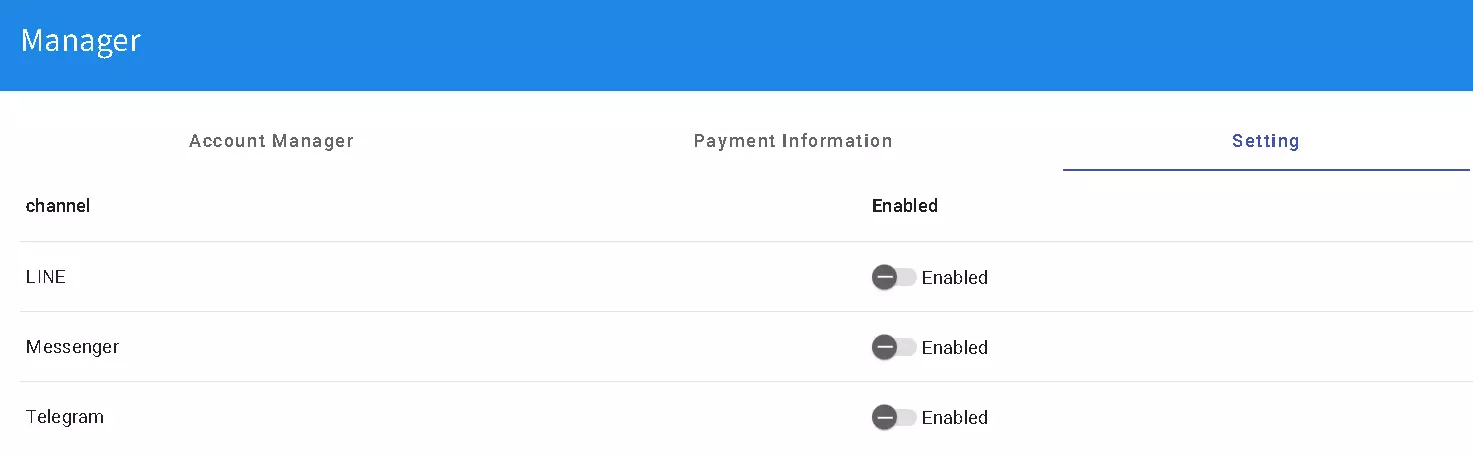Image resolution: width=1473 pixels, height=454 pixels.
Task: Open the Account Manager tab
Action: pos(271,141)
